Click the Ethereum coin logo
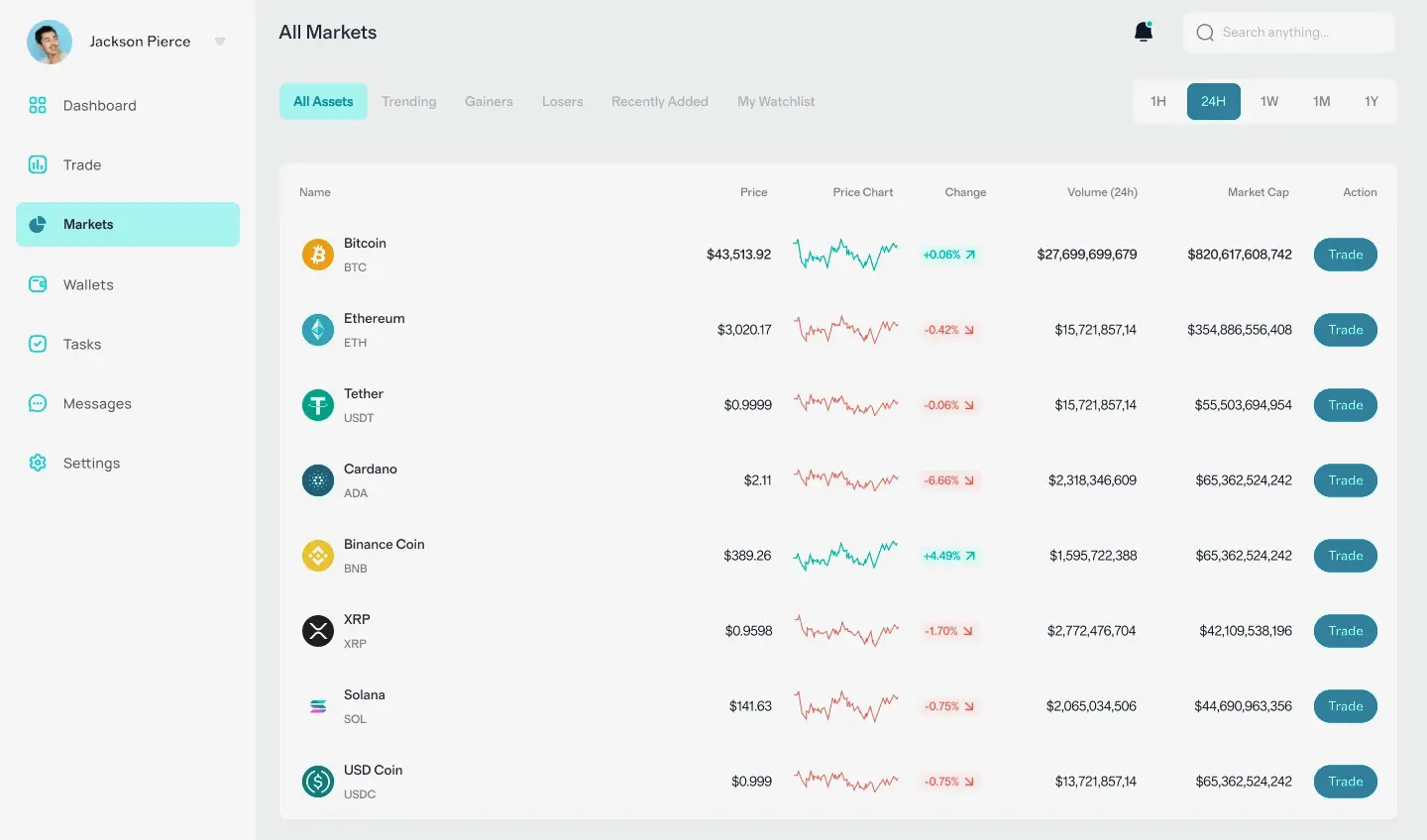The image size is (1427, 840). click(x=318, y=330)
